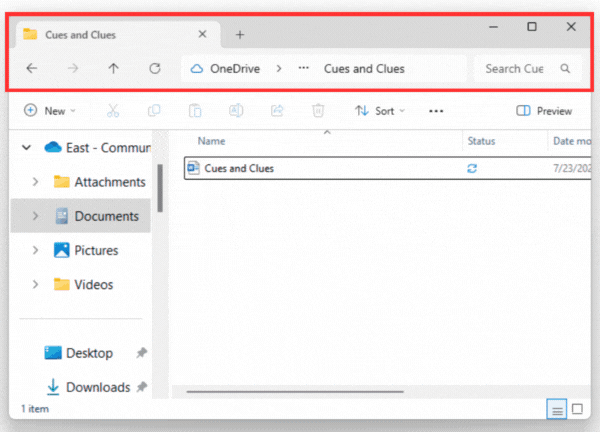Add a new tab

click(x=240, y=34)
